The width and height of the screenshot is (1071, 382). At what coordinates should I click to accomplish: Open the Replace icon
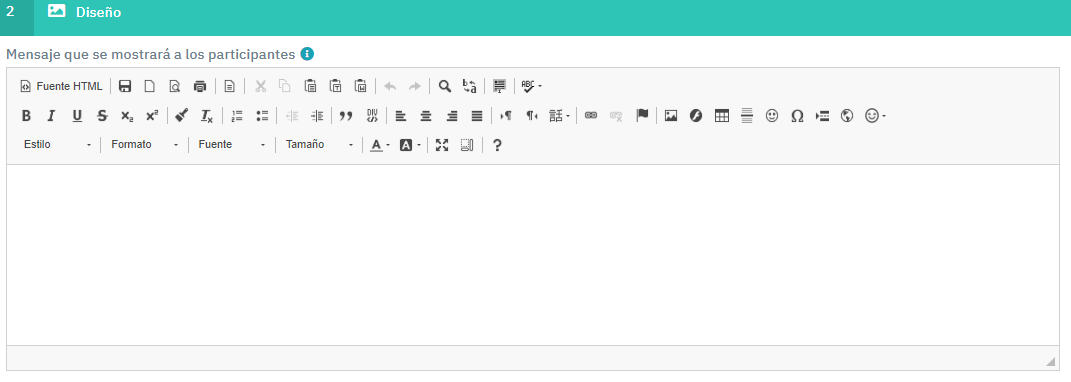pos(470,86)
